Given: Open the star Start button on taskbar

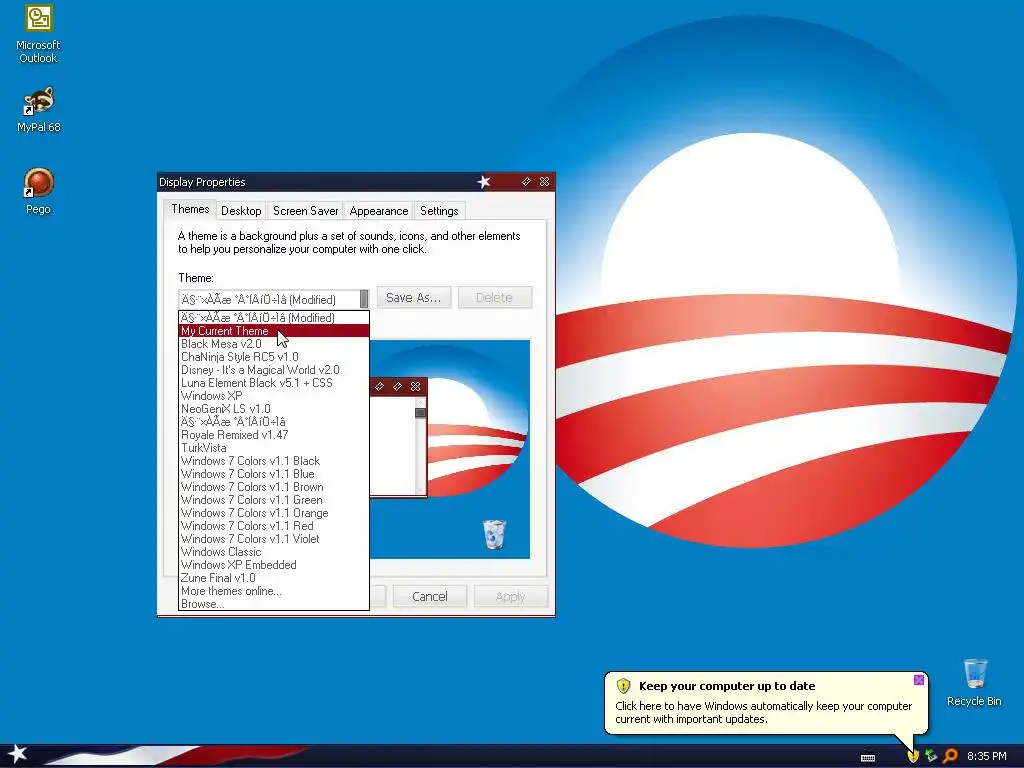Looking at the screenshot, I should point(18,755).
